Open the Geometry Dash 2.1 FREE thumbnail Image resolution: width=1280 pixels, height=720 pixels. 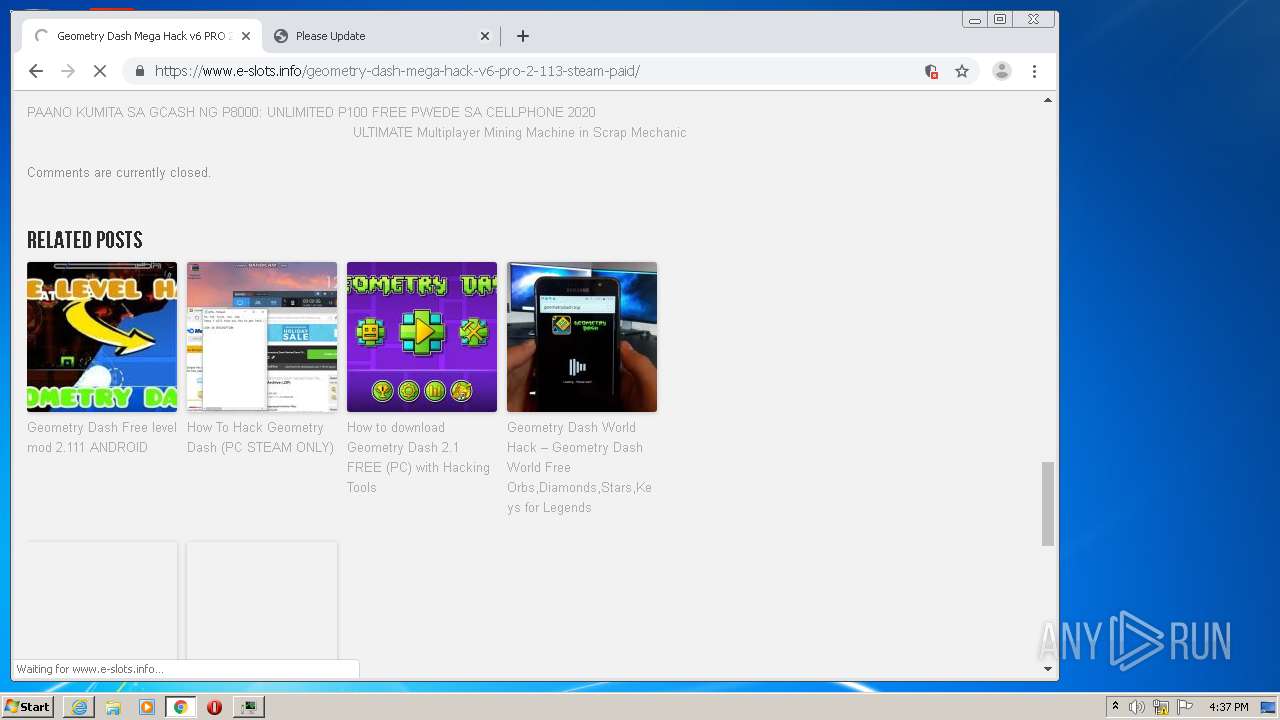pyautogui.click(x=422, y=337)
